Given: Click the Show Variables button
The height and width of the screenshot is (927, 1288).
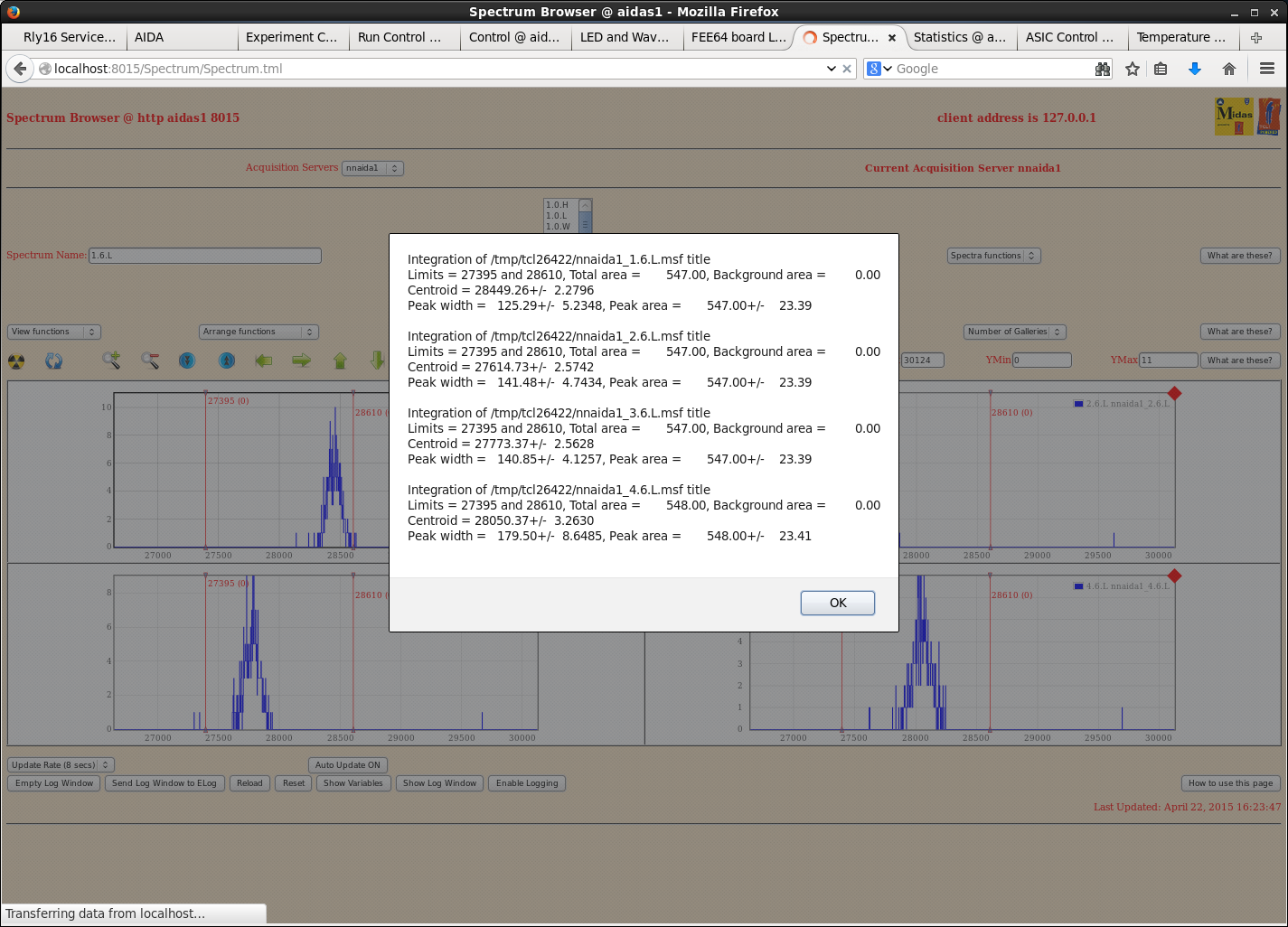Looking at the screenshot, I should click(x=353, y=783).
